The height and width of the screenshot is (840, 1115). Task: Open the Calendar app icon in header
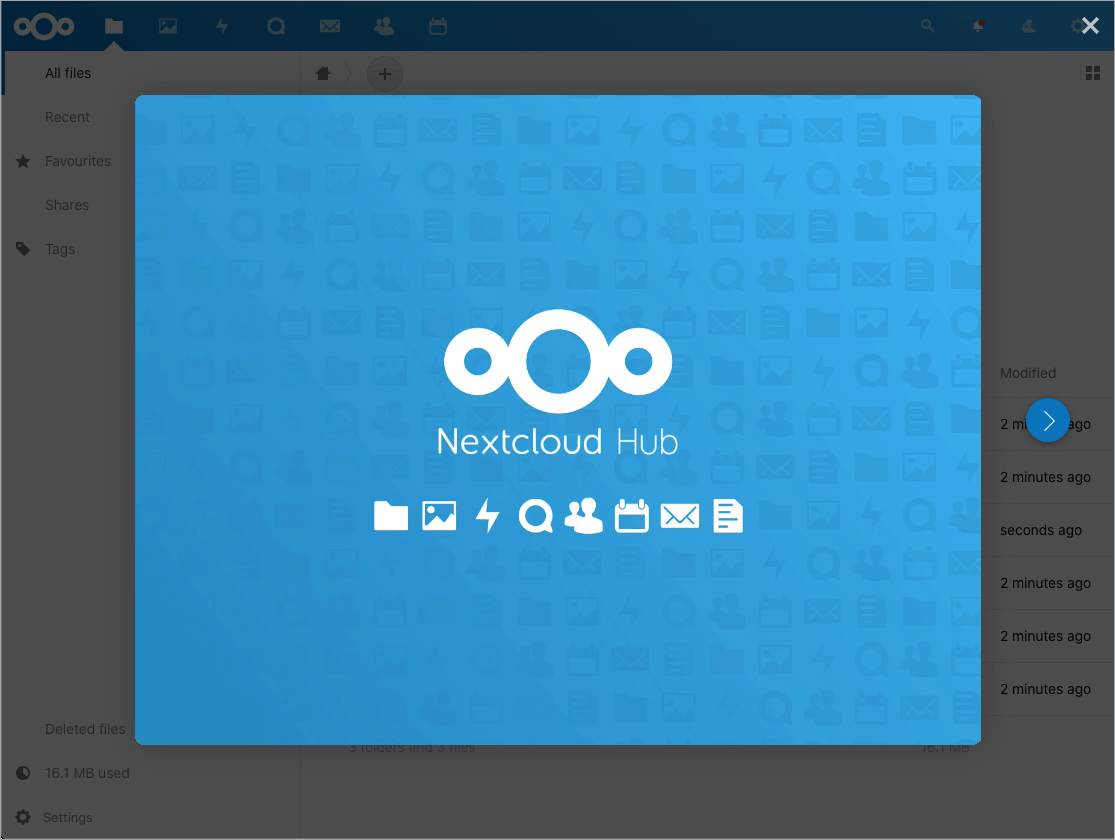pos(438,26)
